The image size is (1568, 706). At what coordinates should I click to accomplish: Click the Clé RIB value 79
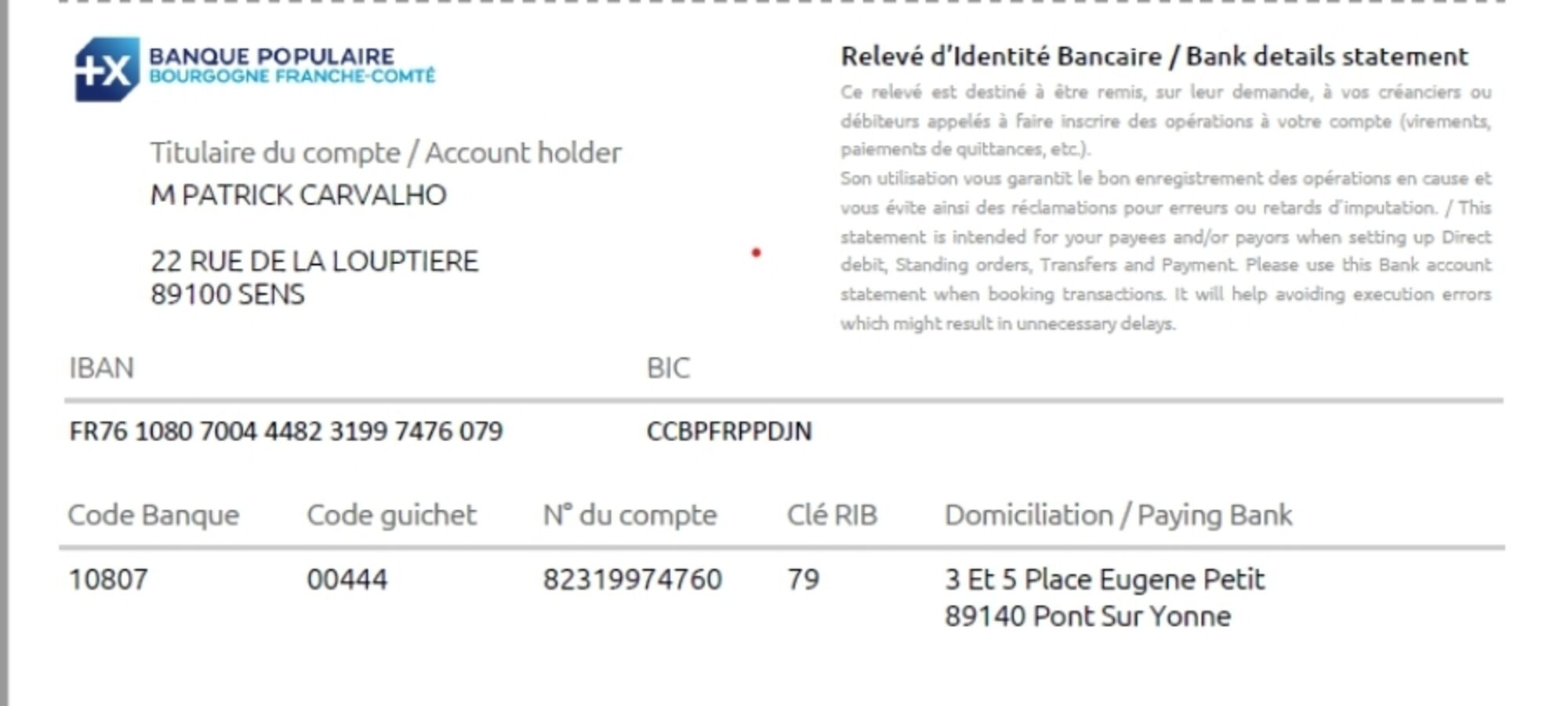803,580
